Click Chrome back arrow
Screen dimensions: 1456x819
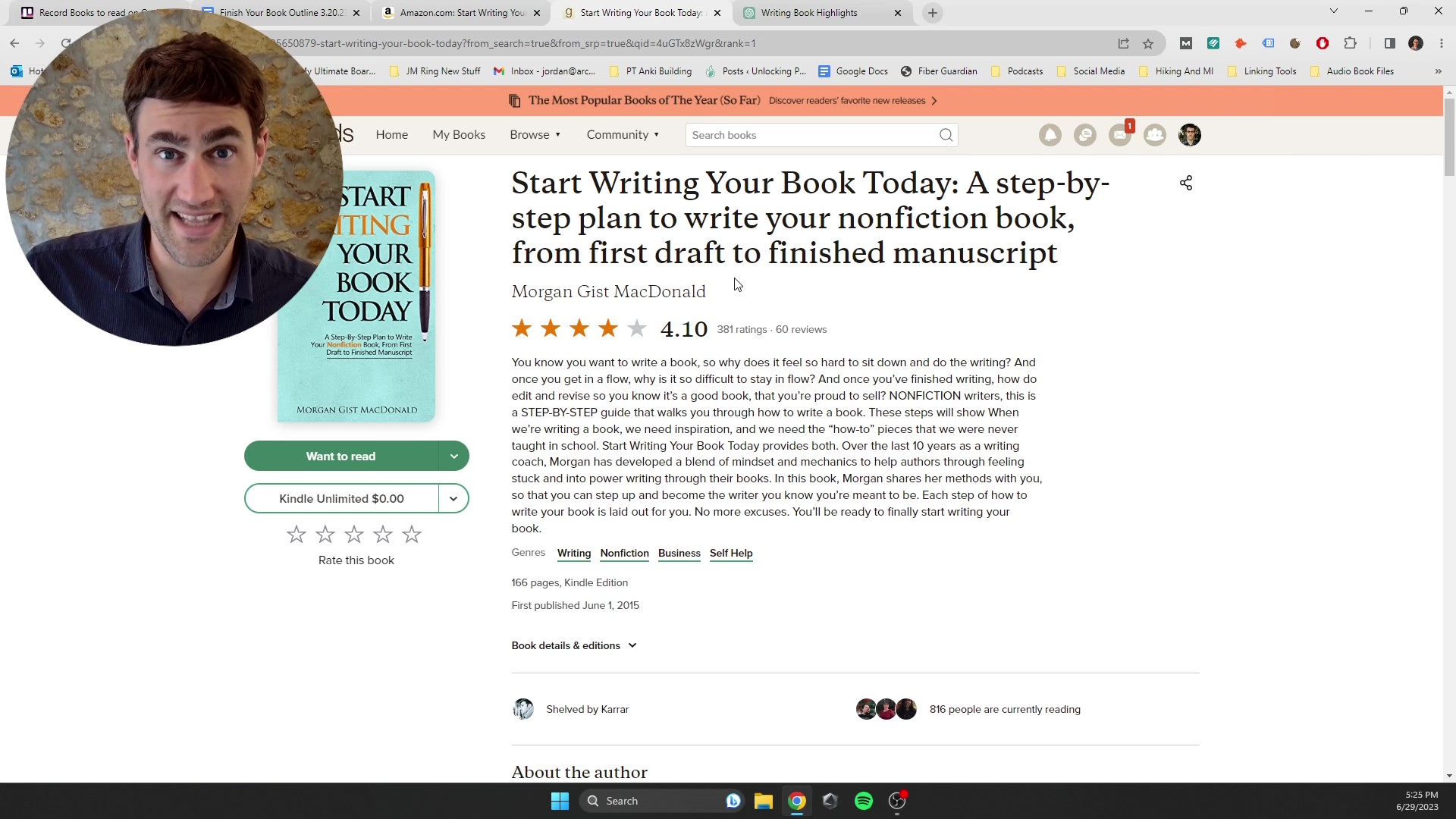tap(14, 43)
